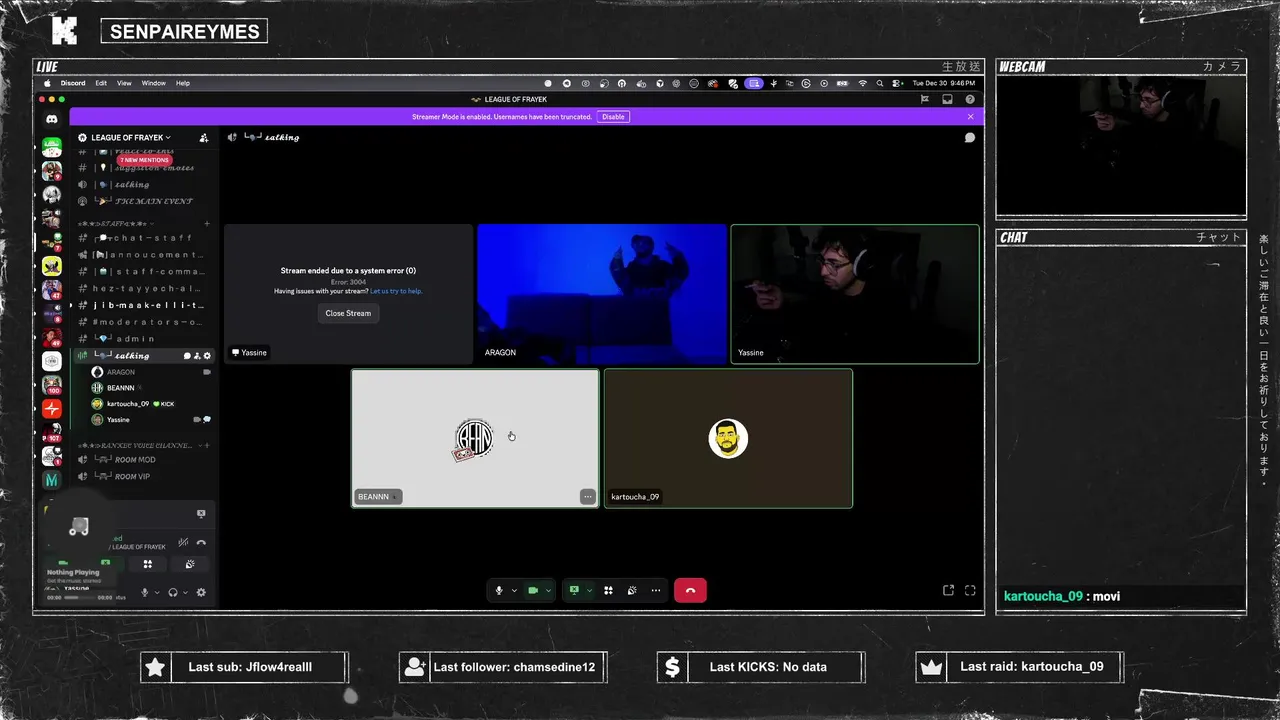Disconnect from voice in left panel
The height and width of the screenshot is (720, 1280).
201,543
